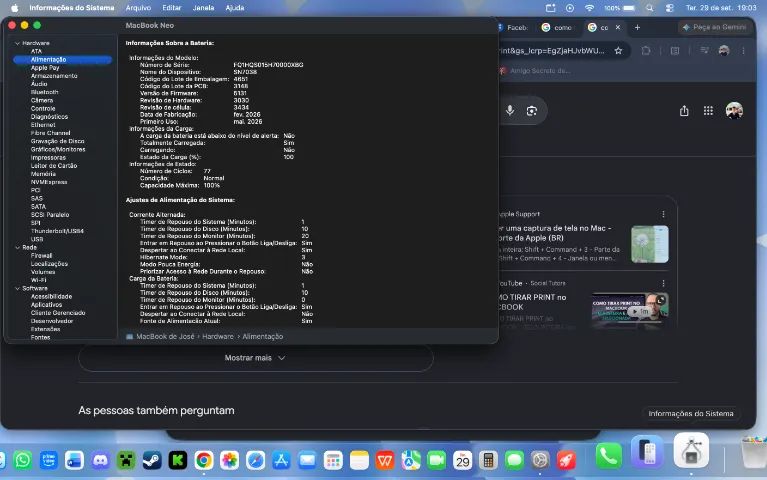Open the Ajuda menu
The image size is (767, 480).
point(235,8)
